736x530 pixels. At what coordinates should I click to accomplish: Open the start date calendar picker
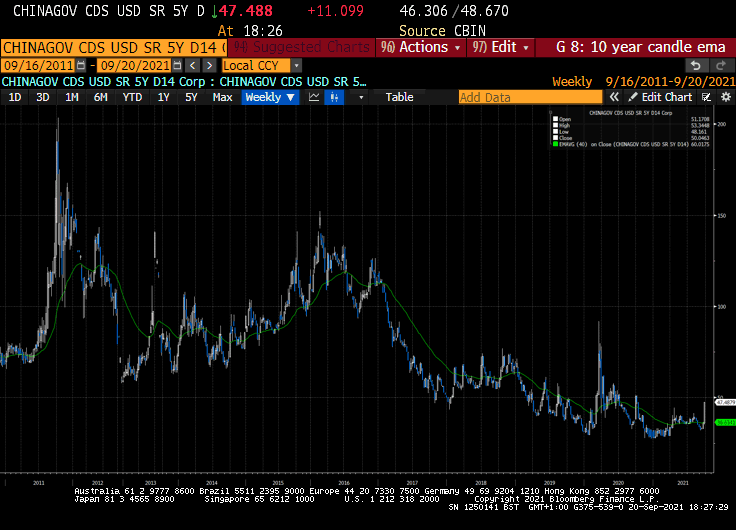coord(81,65)
